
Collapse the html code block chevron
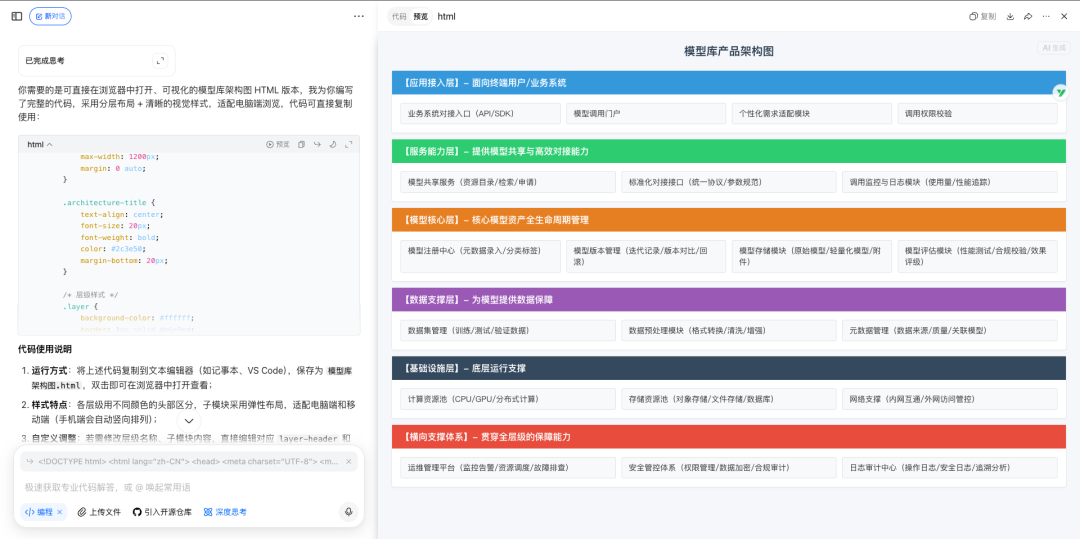[50, 144]
